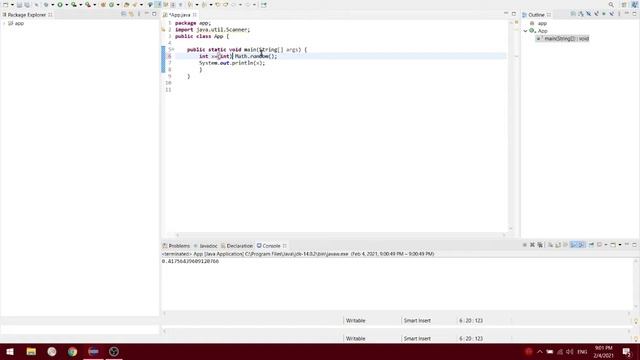This screenshot has height=360, width=640.
Task: Open the Open Console dropdown arrow
Action: tap(620, 245)
